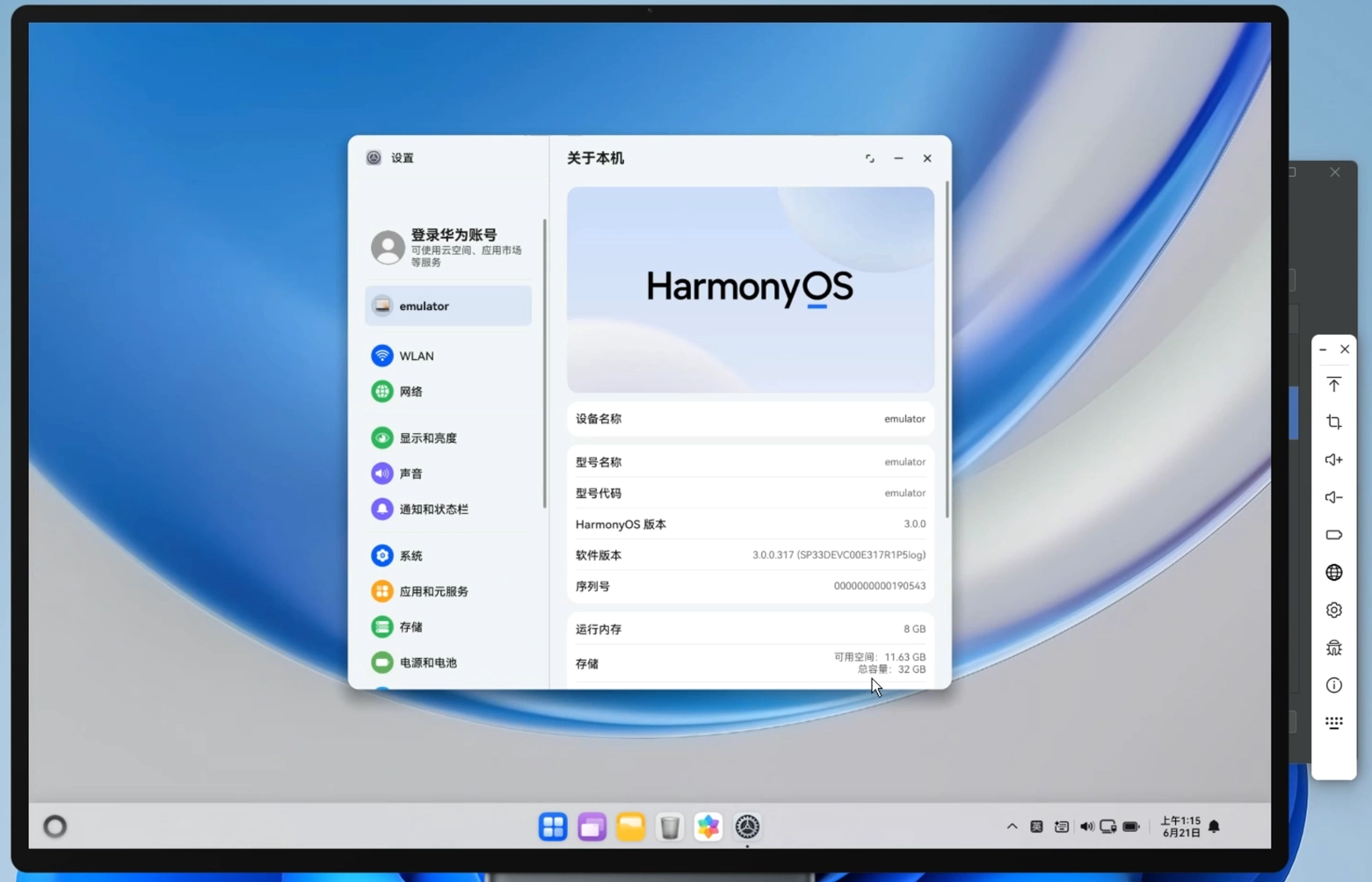Click 登录华为账号 to sign in
This screenshot has width=1372, height=882.
click(x=448, y=248)
